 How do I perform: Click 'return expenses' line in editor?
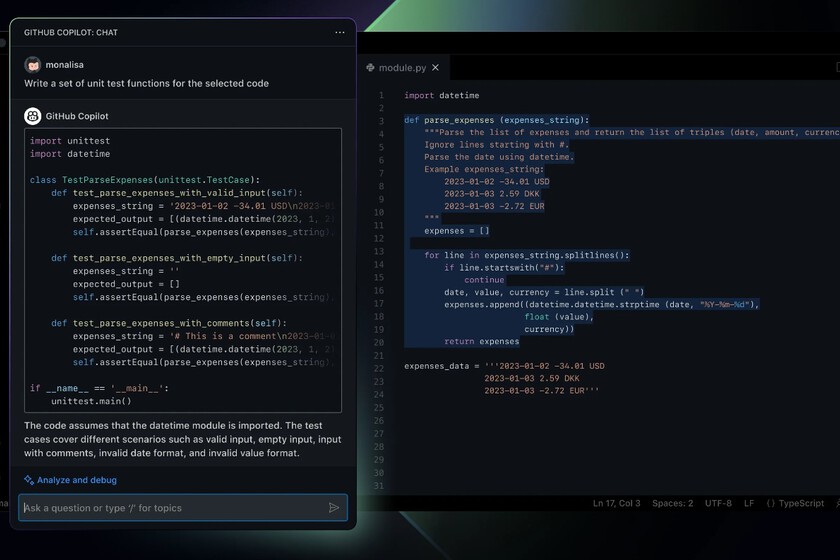pos(482,341)
